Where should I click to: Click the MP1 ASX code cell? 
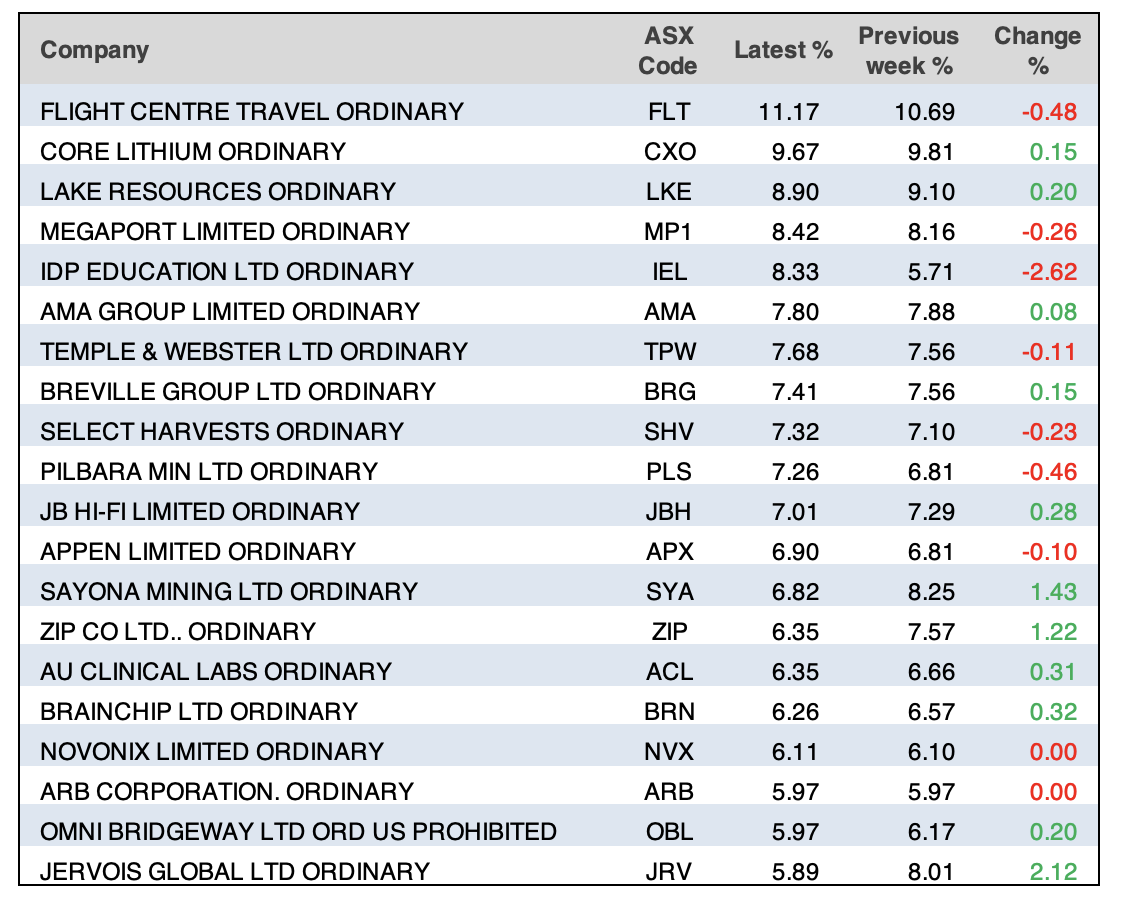[669, 232]
